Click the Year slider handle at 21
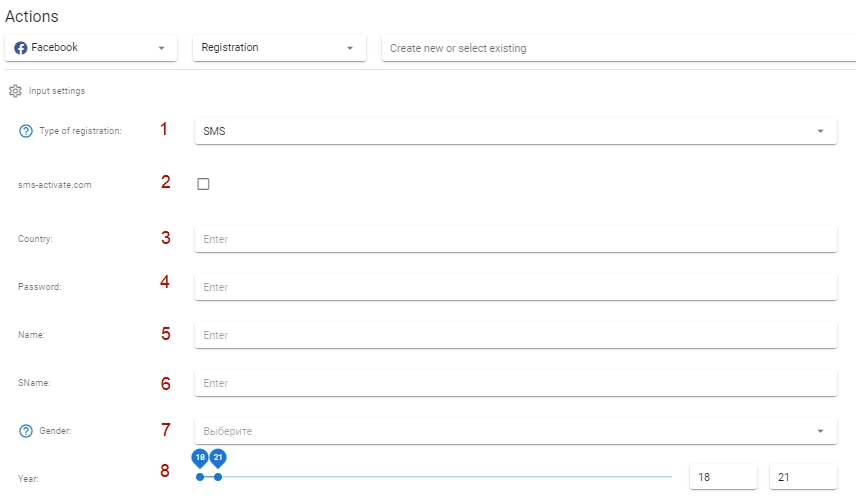Image resolution: width=856 pixels, height=496 pixels. (218, 477)
